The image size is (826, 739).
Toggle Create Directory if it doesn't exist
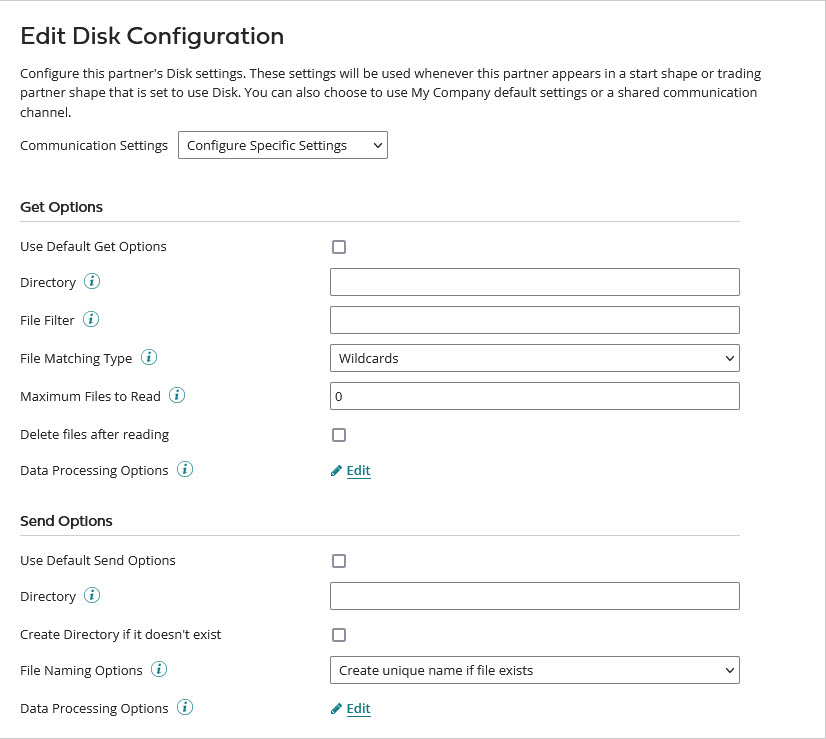tap(339, 634)
